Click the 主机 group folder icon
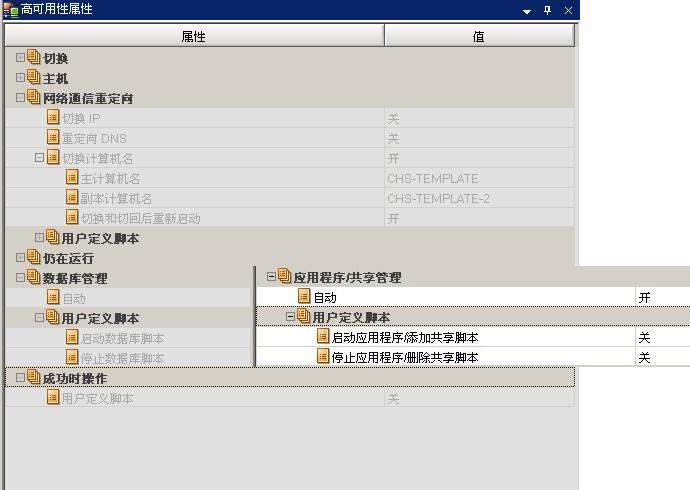 click(33, 77)
